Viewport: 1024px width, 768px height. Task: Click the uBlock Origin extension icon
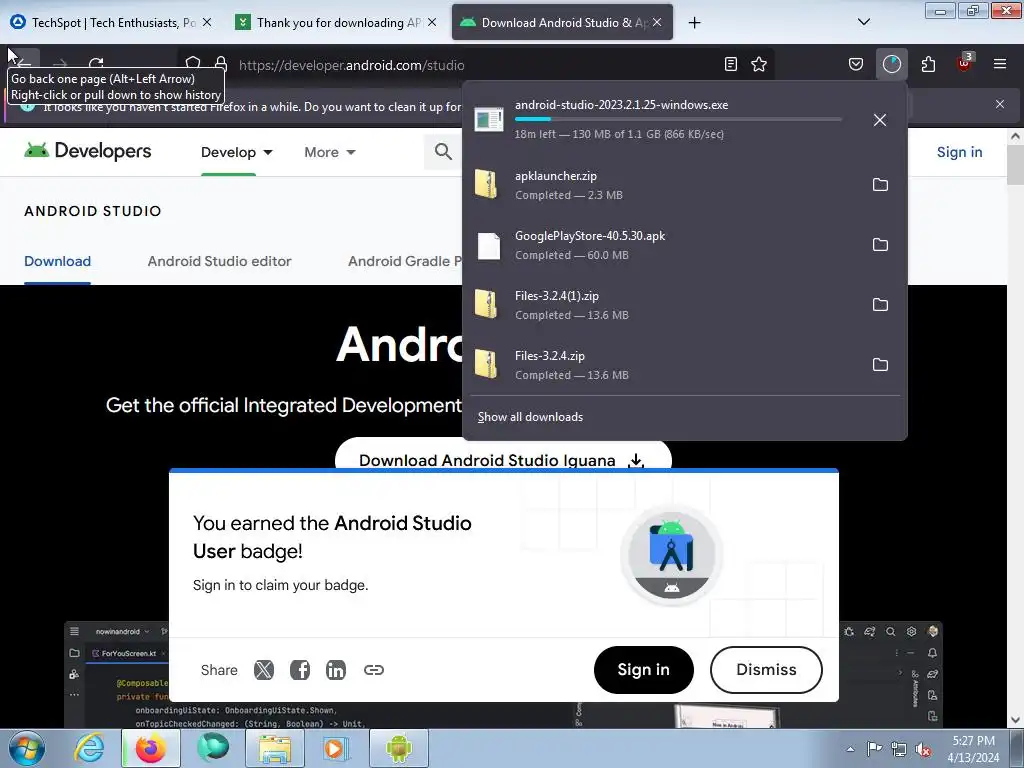click(965, 63)
